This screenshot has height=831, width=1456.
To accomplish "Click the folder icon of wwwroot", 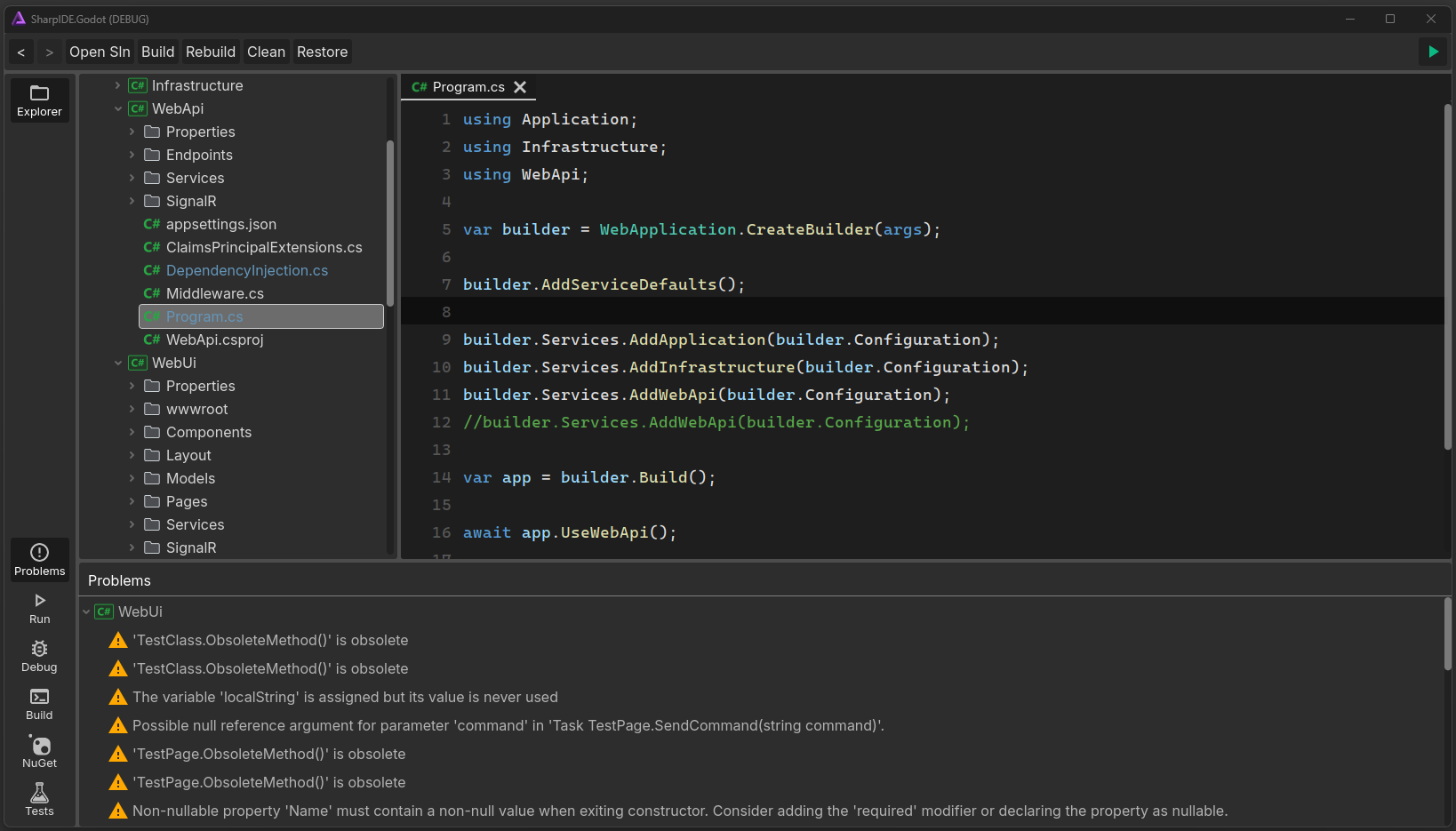I will pos(152,409).
